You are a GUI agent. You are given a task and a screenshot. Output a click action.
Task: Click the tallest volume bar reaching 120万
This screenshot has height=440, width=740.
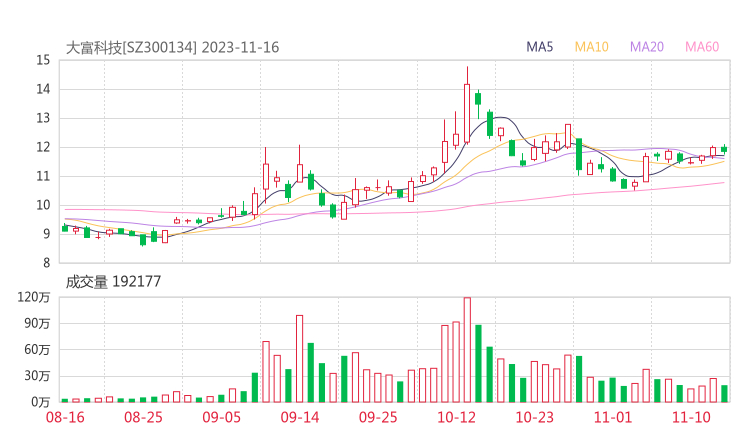click(467, 350)
